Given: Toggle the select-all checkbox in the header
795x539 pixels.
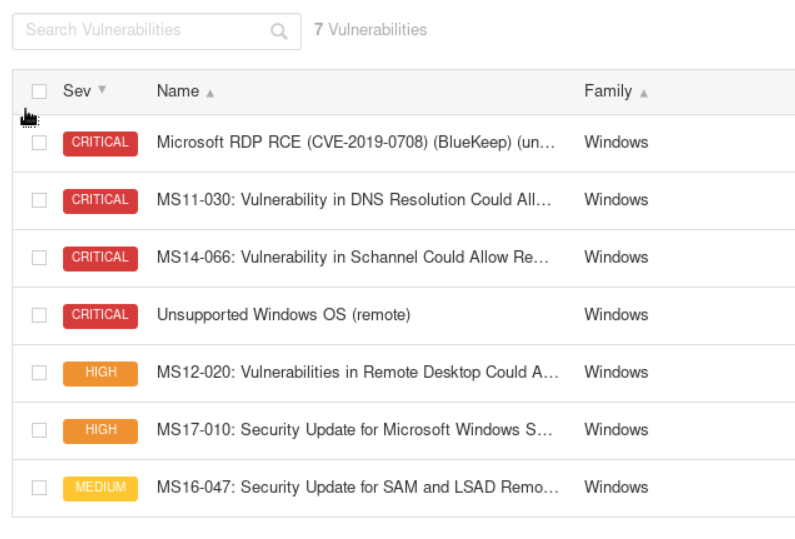Looking at the screenshot, I should (39, 92).
